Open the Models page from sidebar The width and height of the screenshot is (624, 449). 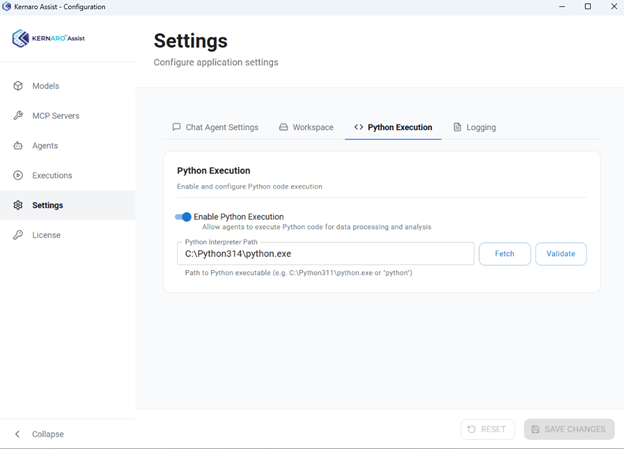pos(46,86)
